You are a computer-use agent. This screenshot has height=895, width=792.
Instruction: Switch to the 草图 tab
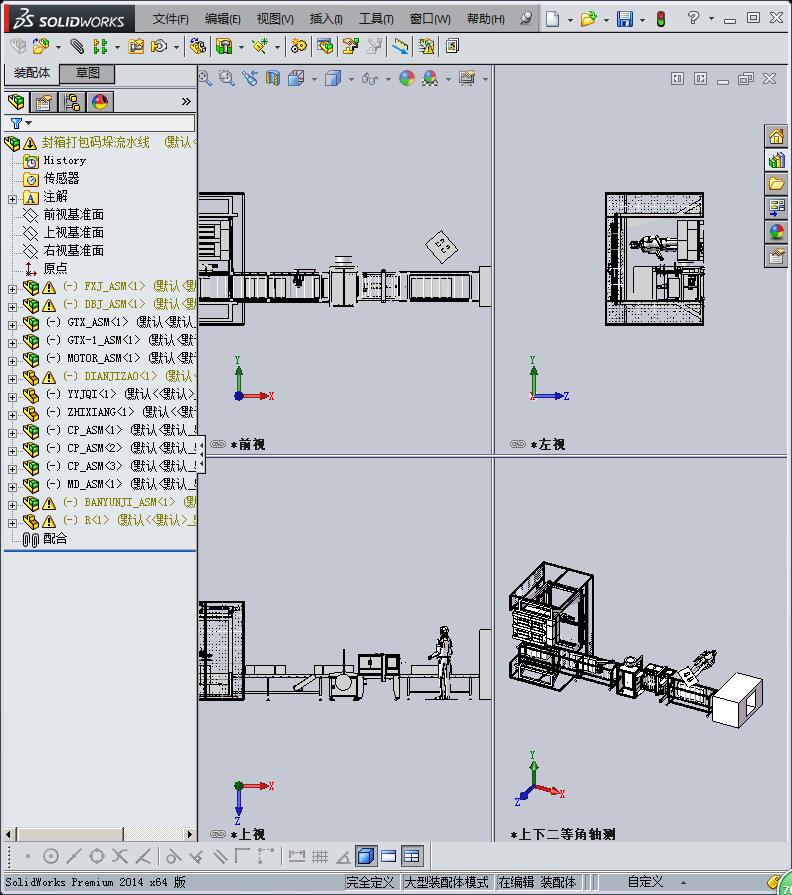tap(87, 73)
